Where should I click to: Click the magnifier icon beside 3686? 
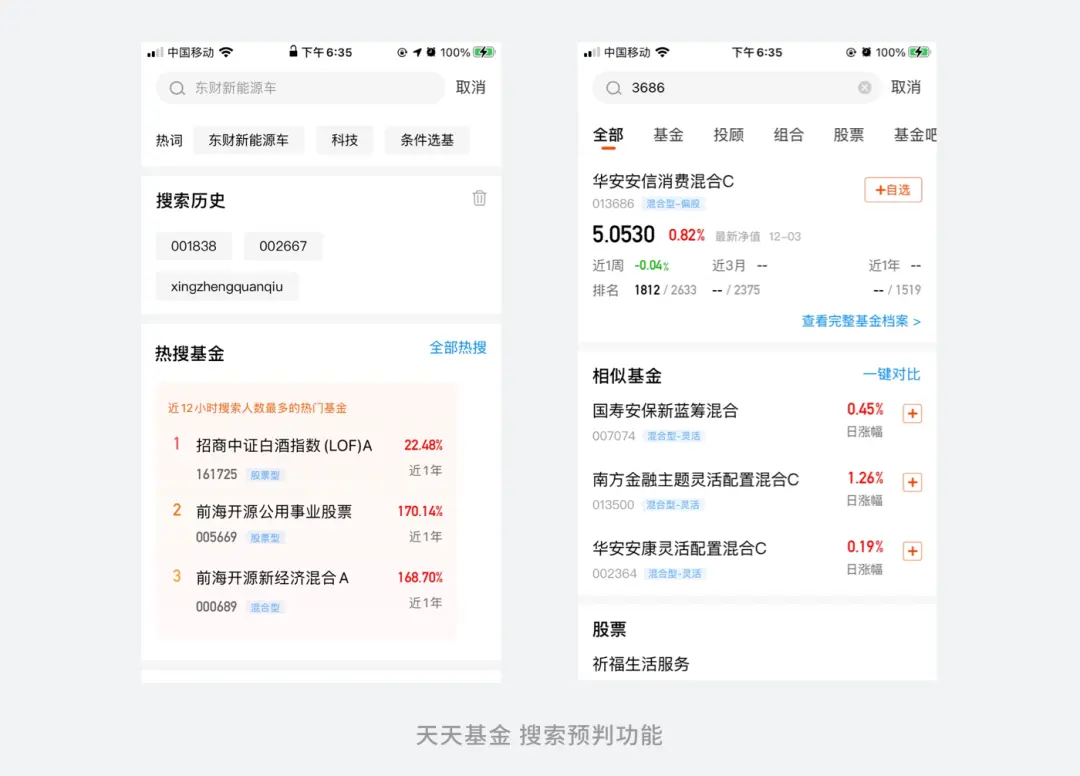[614, 88]
